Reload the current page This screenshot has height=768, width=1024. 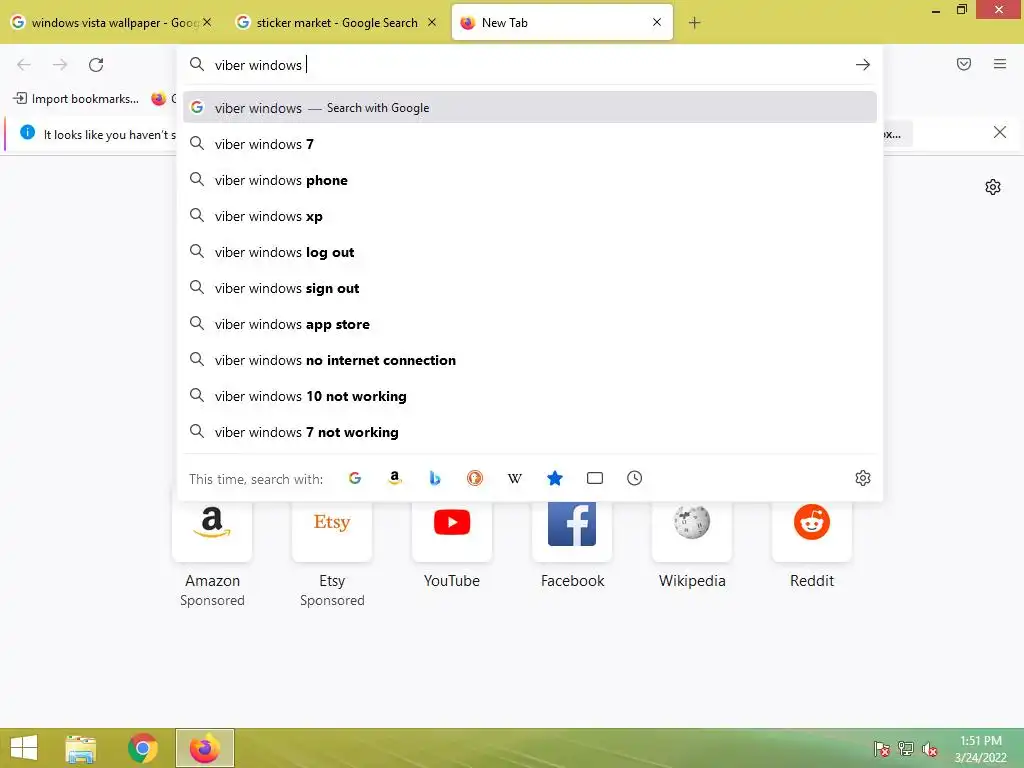point(96,65)
